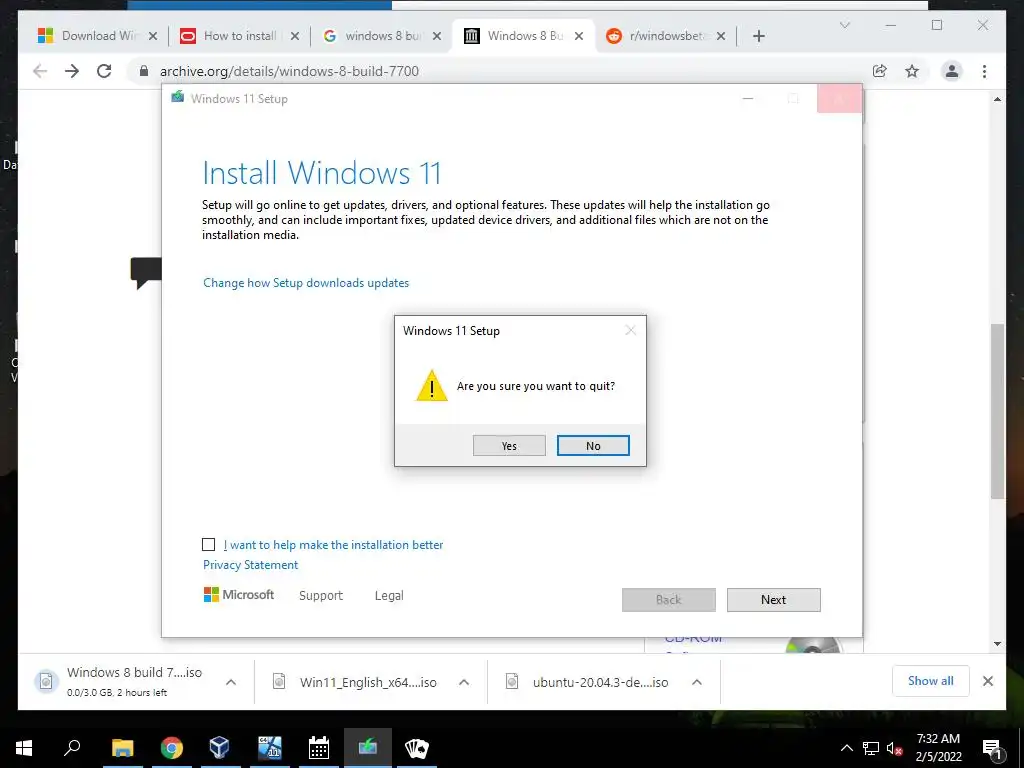1024x768 pixels.
Task: Open Change how Setup downloads updates
Action: (306, 283)
